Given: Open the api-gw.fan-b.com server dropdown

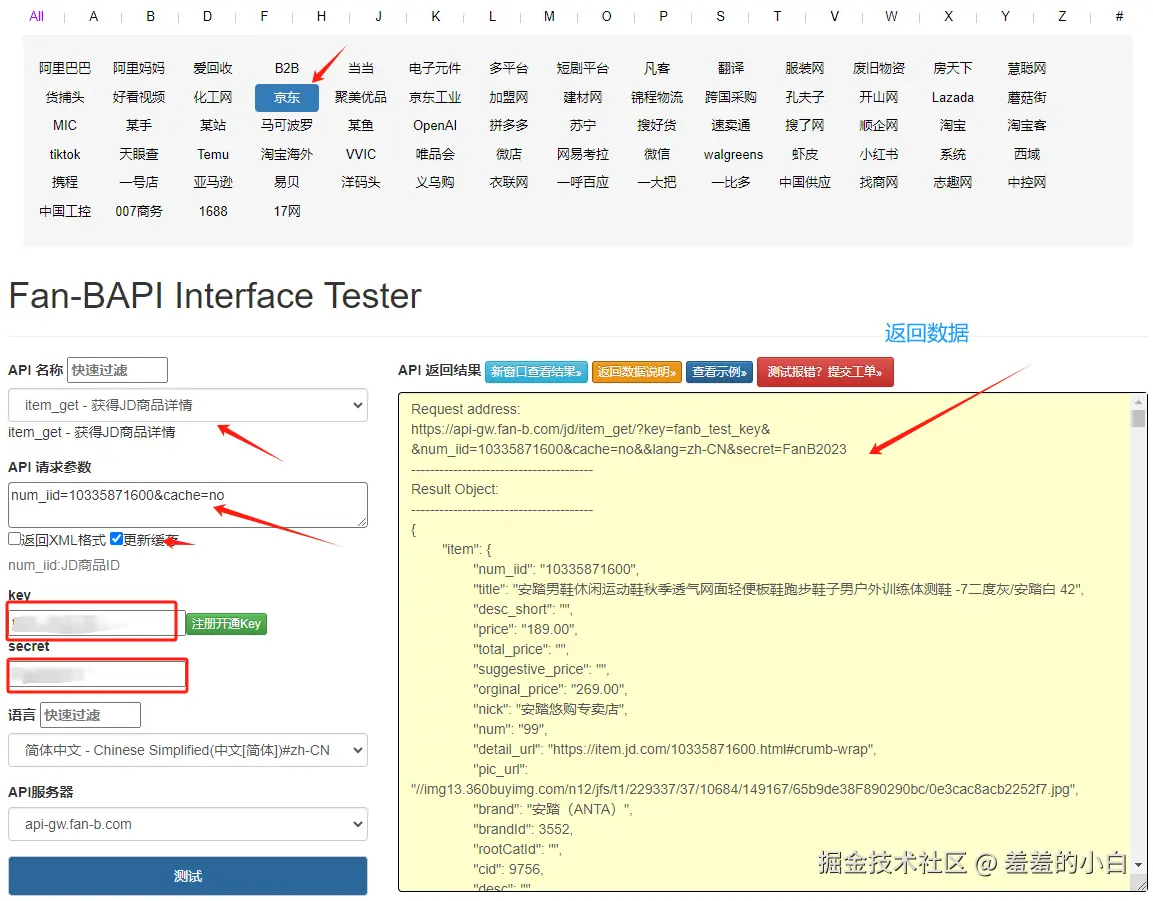Looking at the screenshot, I should [x=188, y=825].
